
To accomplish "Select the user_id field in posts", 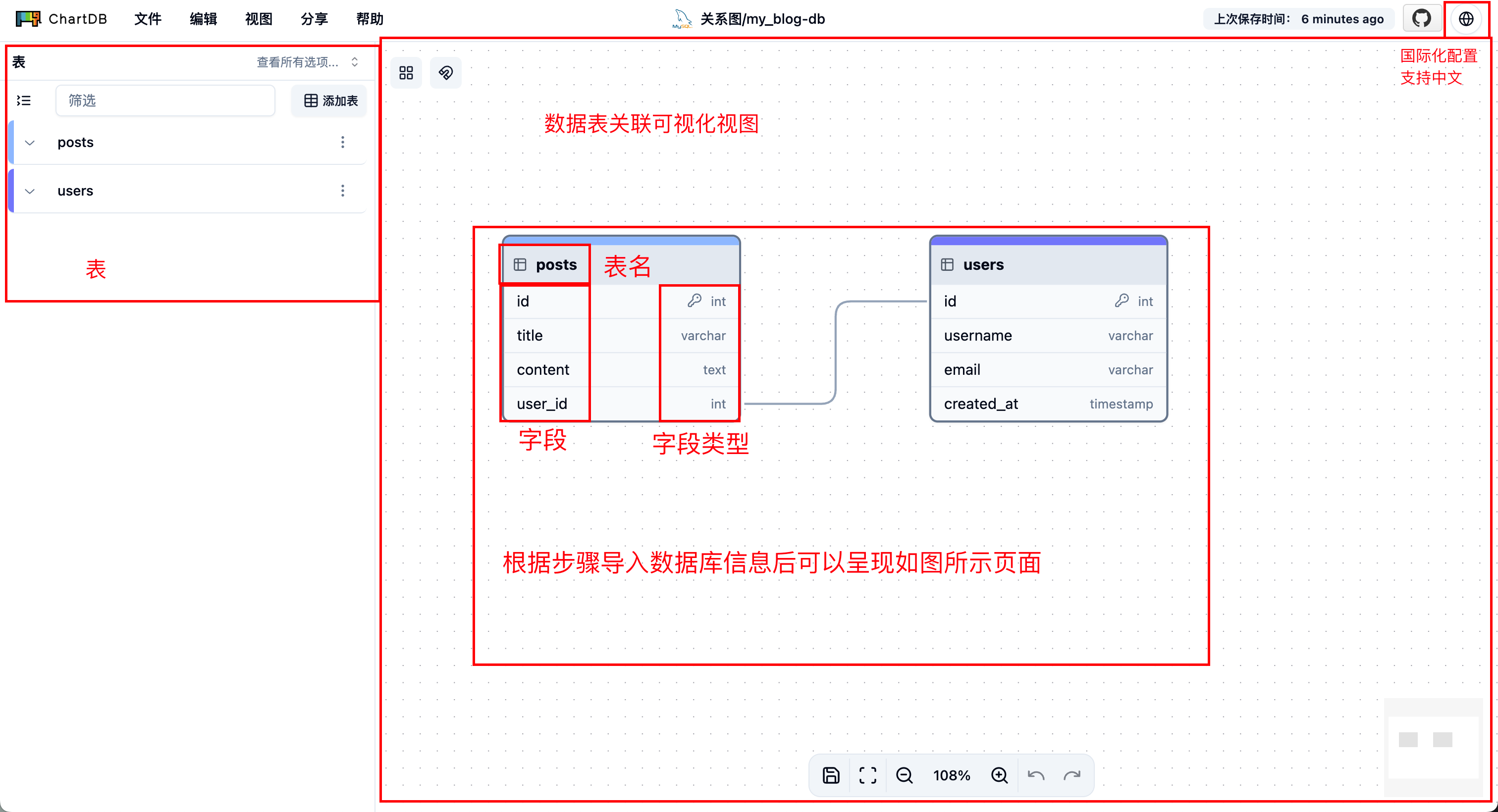I will pyautogui.click(x=621, y=404).
